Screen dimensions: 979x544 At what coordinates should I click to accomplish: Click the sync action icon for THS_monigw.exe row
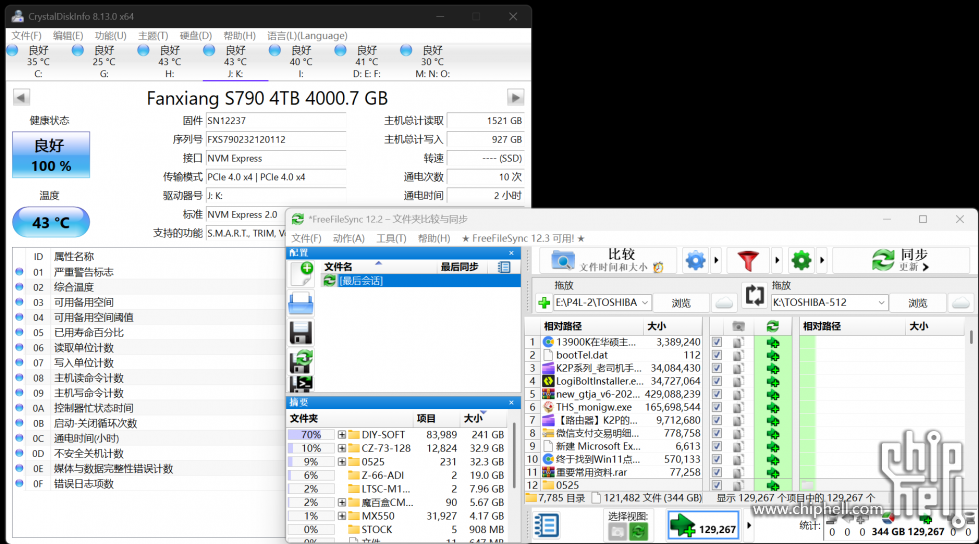[x=773, y=407]
